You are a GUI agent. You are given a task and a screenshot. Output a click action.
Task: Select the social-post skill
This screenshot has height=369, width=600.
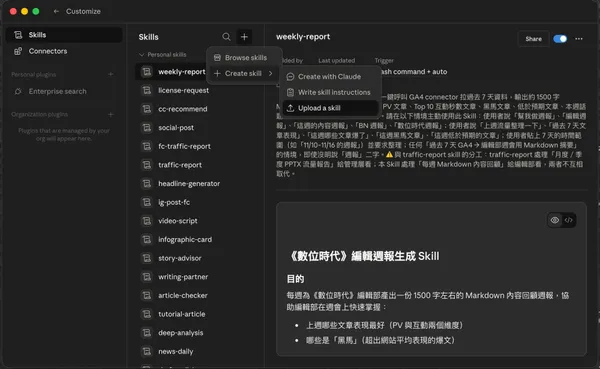tap(196, 127)
